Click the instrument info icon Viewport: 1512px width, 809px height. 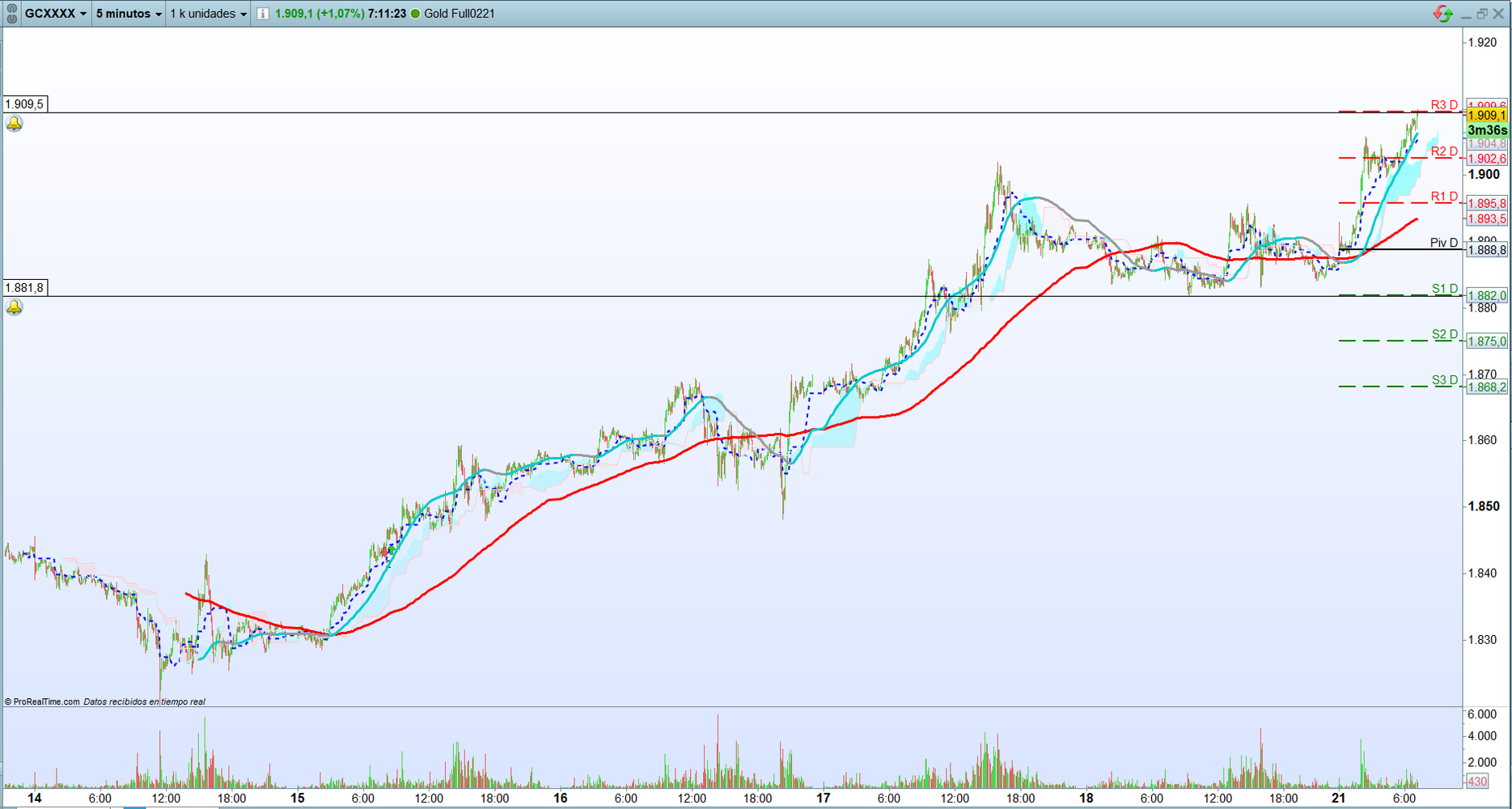point(263,14)
